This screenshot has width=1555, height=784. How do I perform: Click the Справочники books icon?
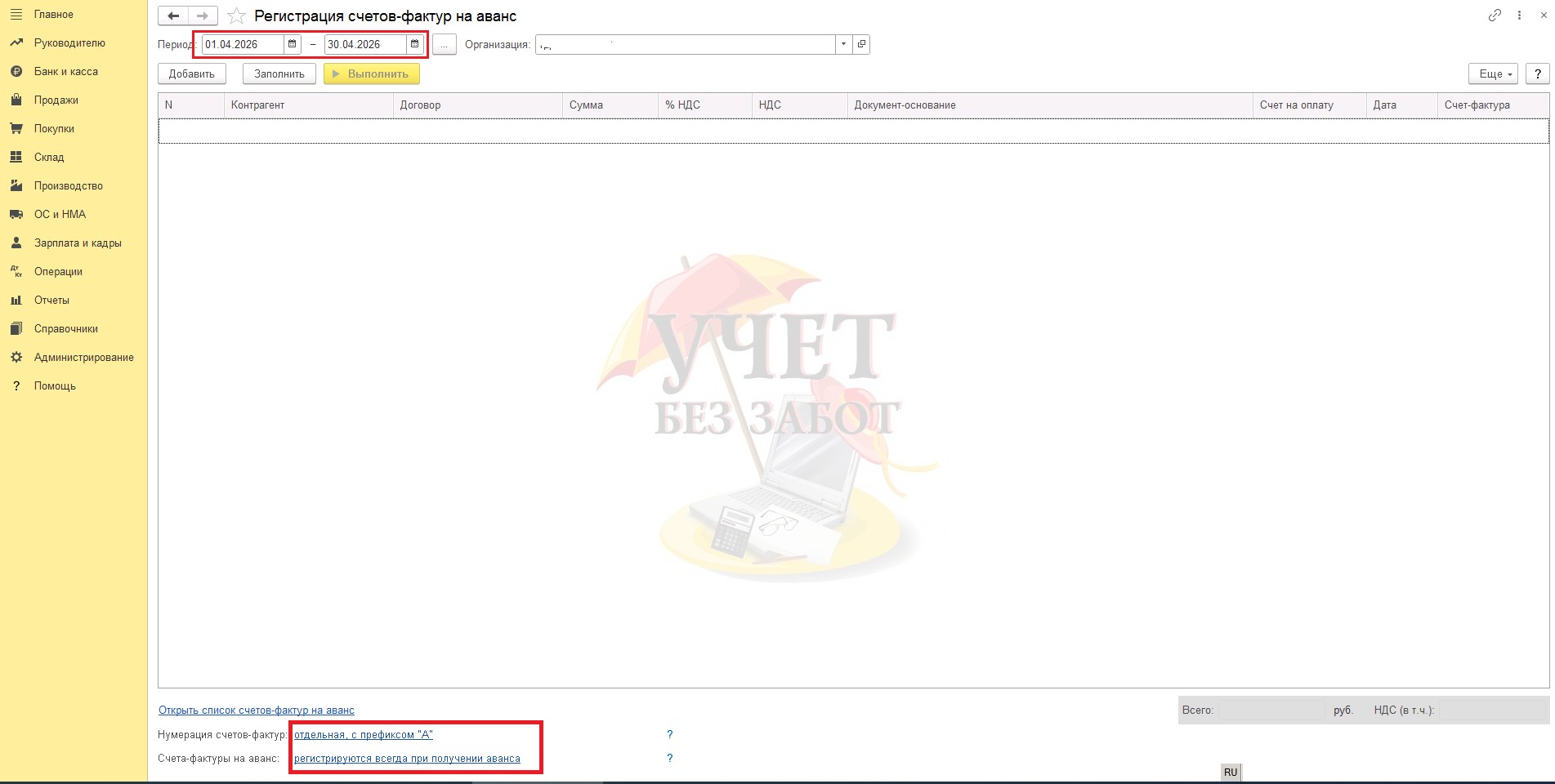(x=16, y=328)
